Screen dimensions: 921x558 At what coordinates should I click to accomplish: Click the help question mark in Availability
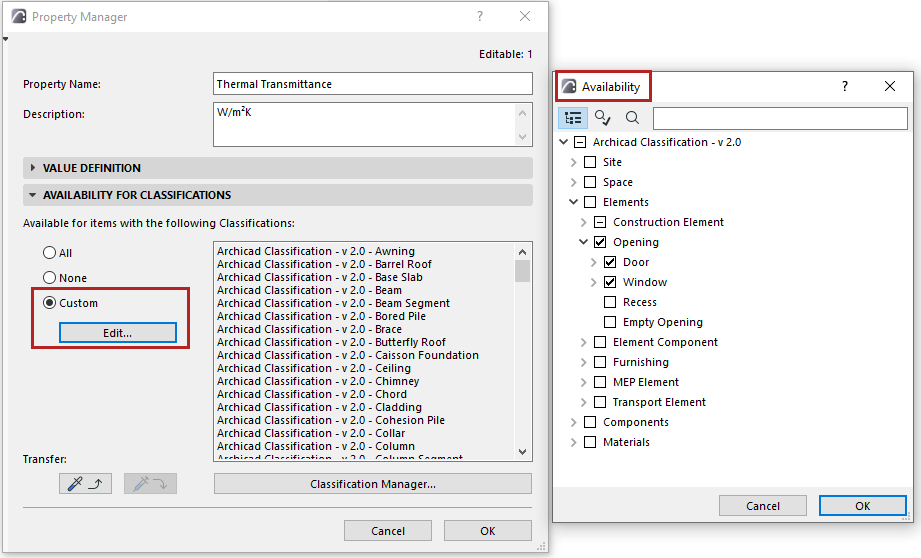tap(845, 87)
